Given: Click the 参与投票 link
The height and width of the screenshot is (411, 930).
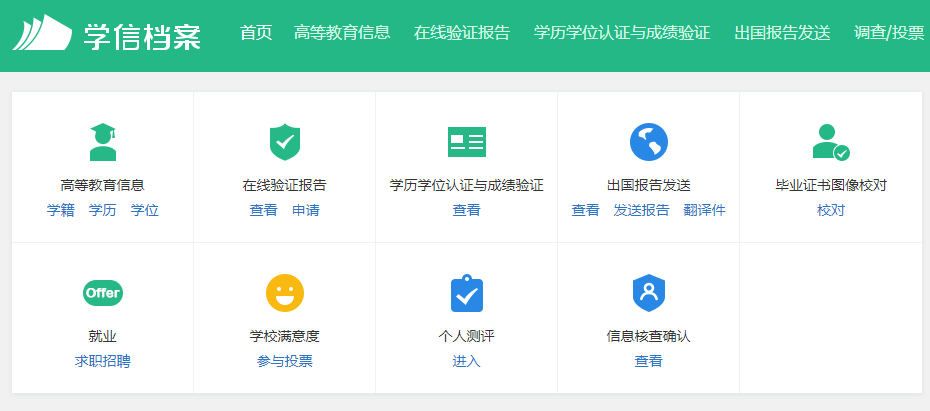Looking at the screenshot, I should pos(285,361).
